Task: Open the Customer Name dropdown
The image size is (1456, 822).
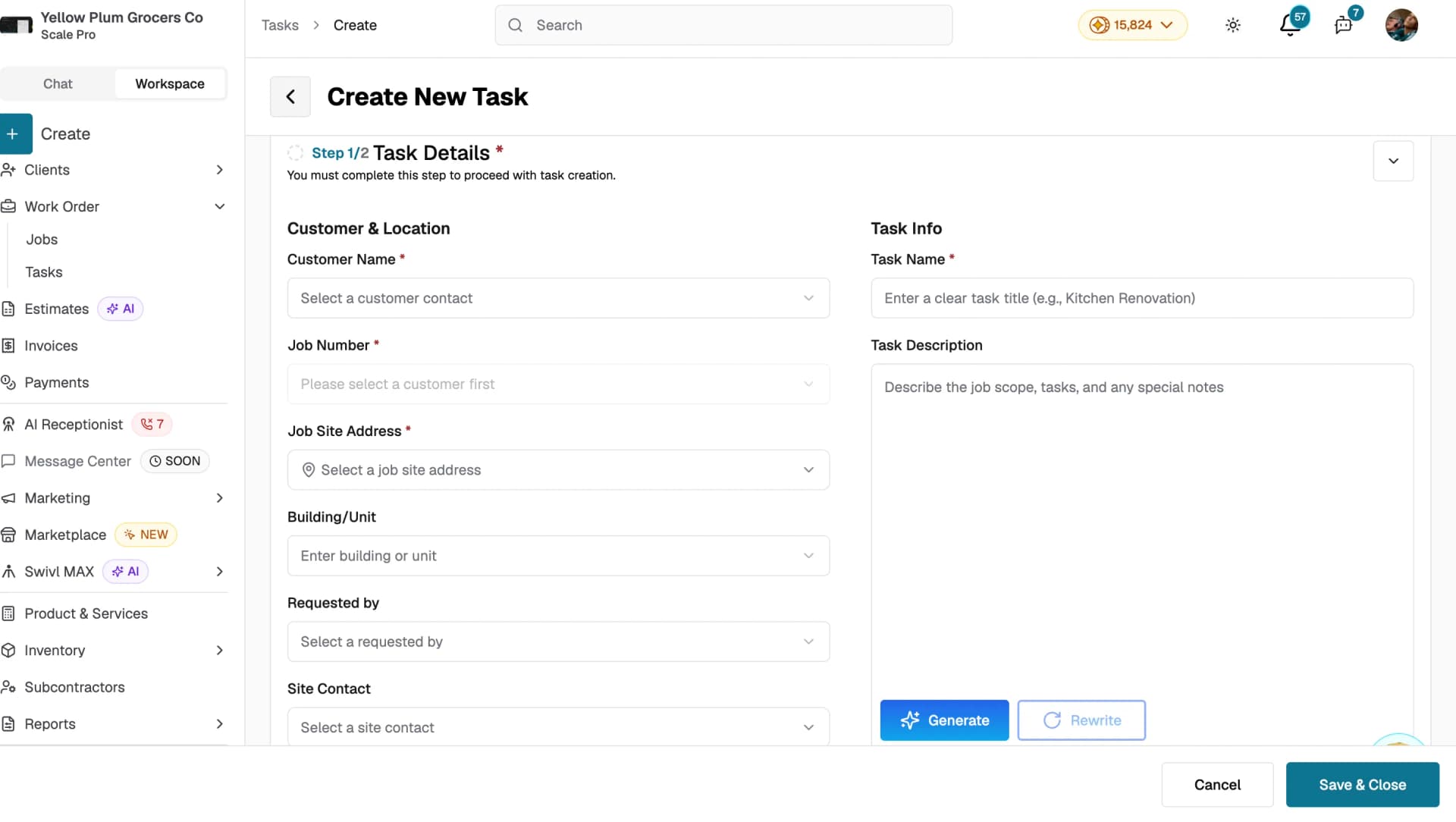Action: tap(558, 298)
